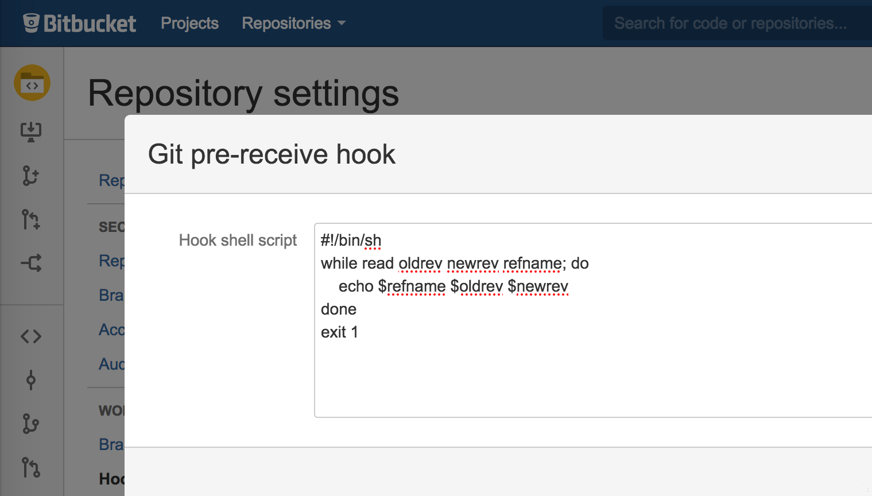Image resolution: width=872 pixels, height=496 pixels.
Task: Click the repository avatar icon in sidebar
Action: tap(31, 84)
